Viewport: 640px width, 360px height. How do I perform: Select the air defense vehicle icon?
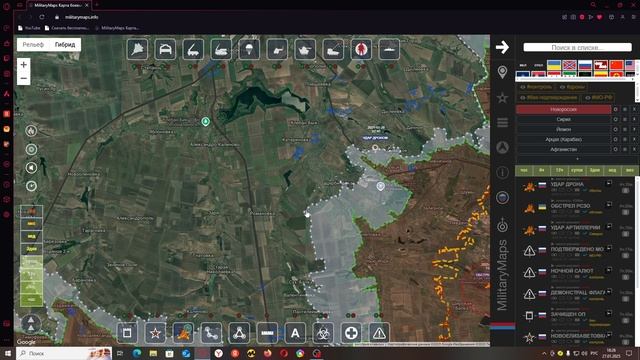click(x=221, y=49)
